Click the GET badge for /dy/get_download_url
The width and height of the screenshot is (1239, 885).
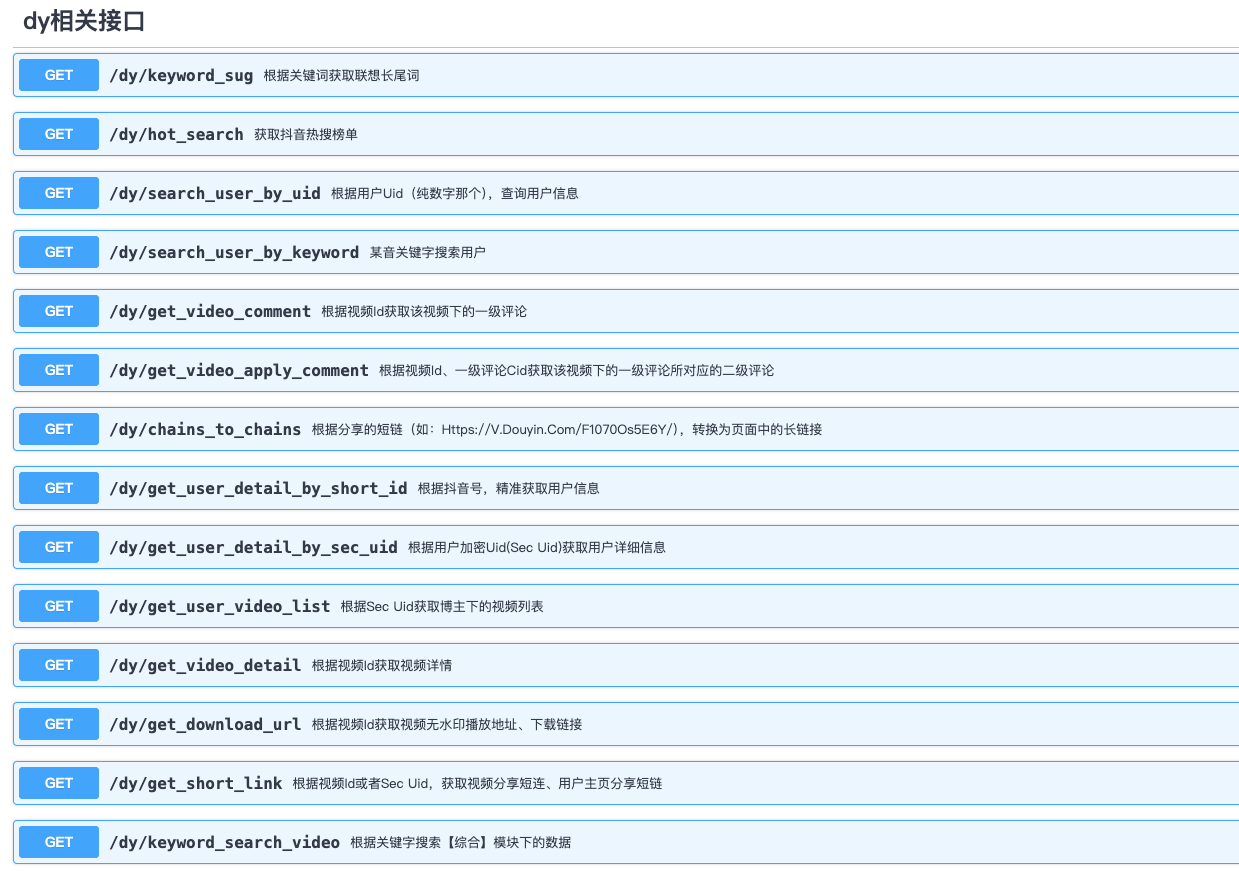(x=59, y=724)
